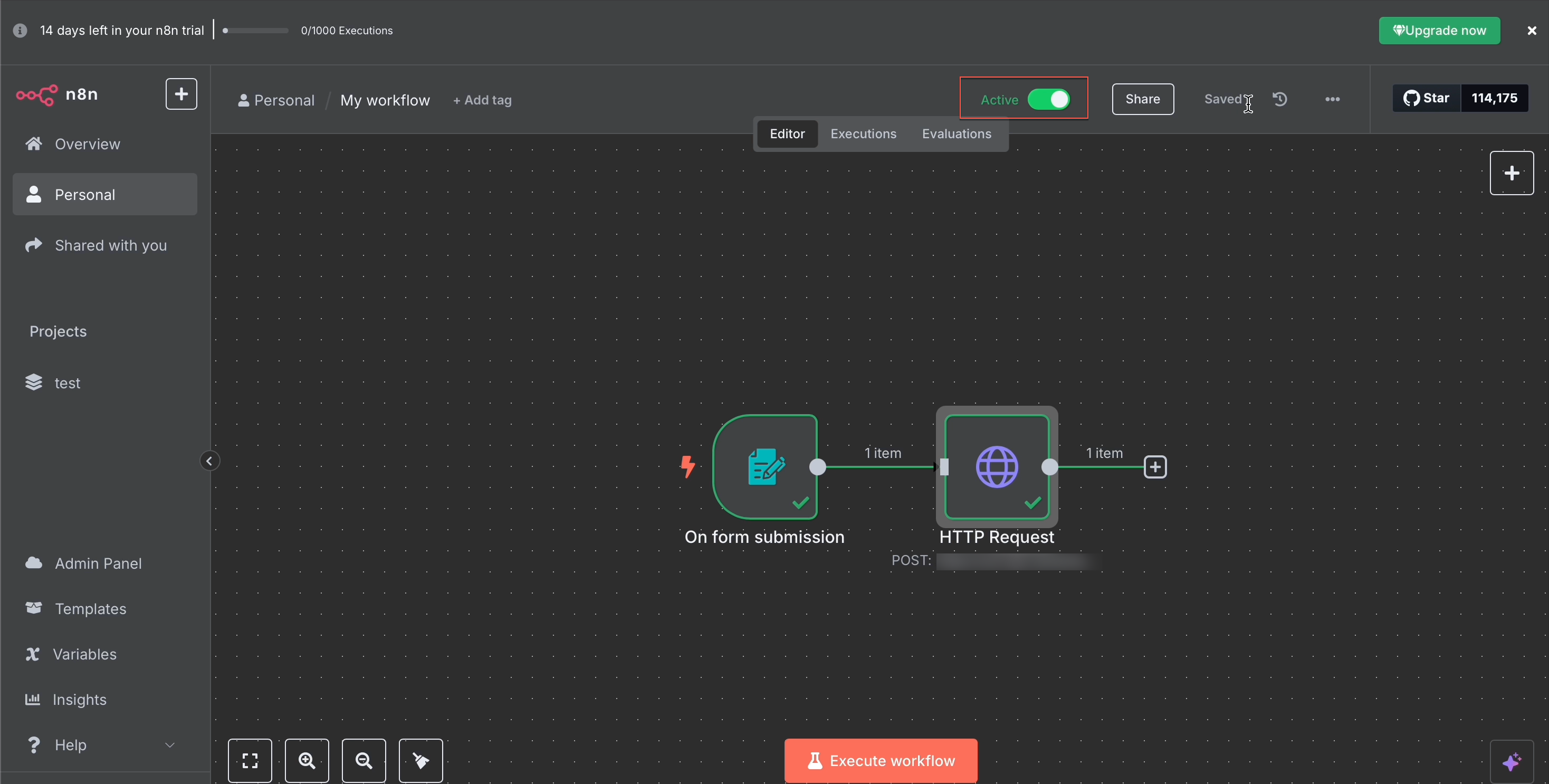The height and width of the screenshot is (784, 1549).
Task: Click HTTP Request output connector
Action: coord(1049,467)
